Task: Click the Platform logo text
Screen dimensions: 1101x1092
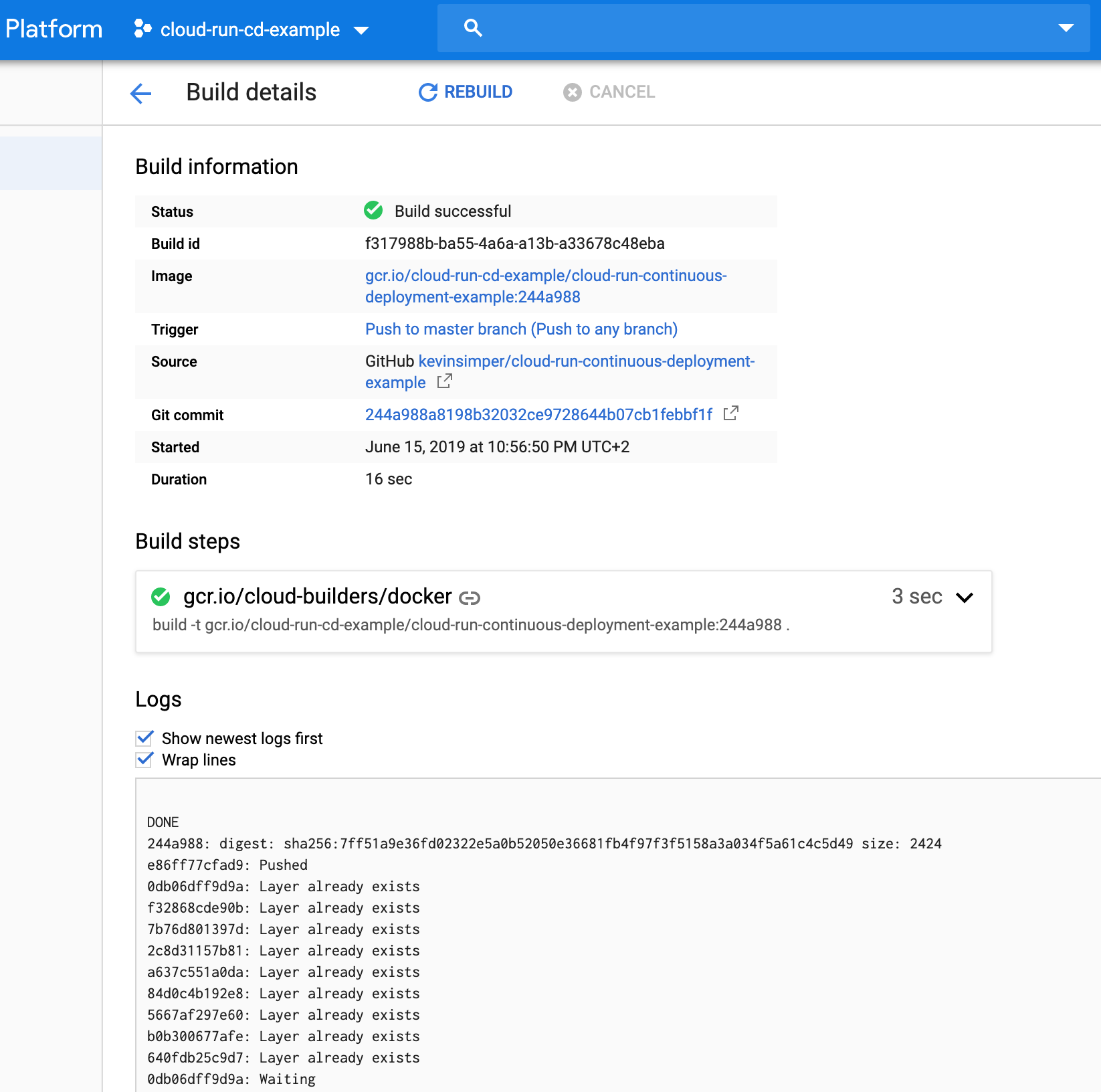Action: pyautogui.click(x=54, y=29)
